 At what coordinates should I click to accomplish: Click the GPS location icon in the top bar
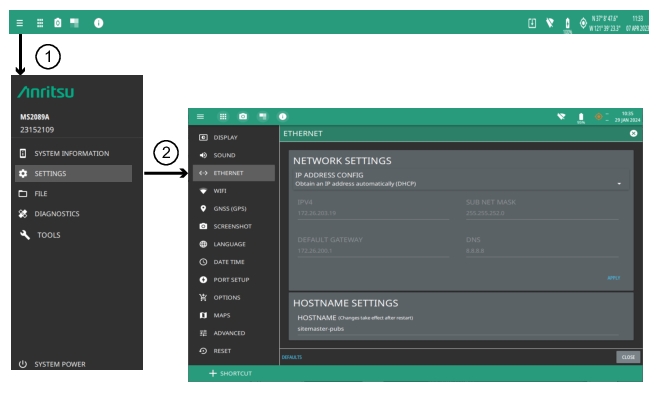pyautogui.click(x=583, y=23)
